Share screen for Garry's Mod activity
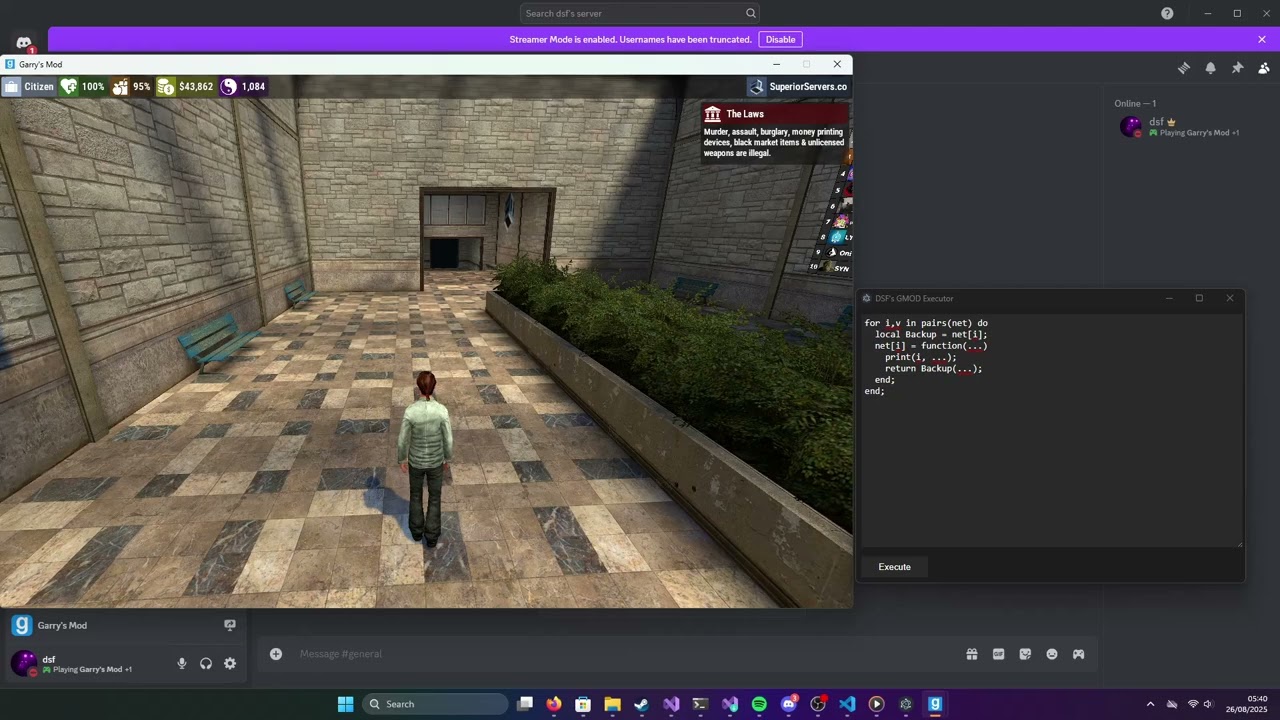The image size is (1280, 720). coord(230,625)
